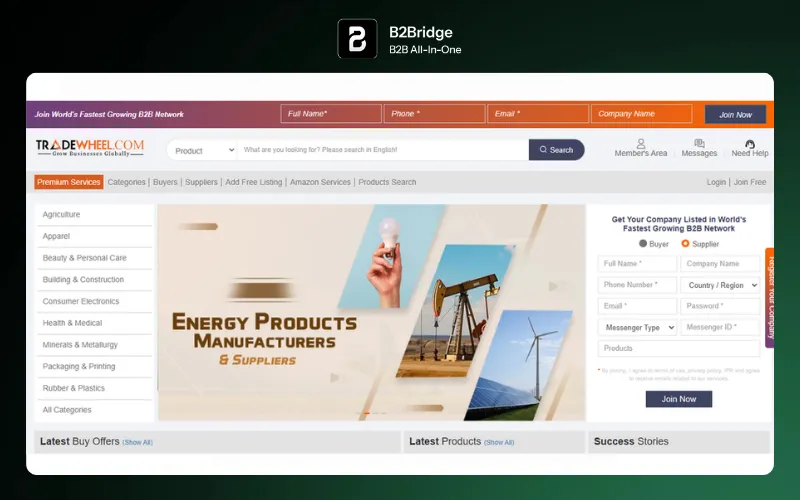Select the Supplier radio button

(685, 244)
